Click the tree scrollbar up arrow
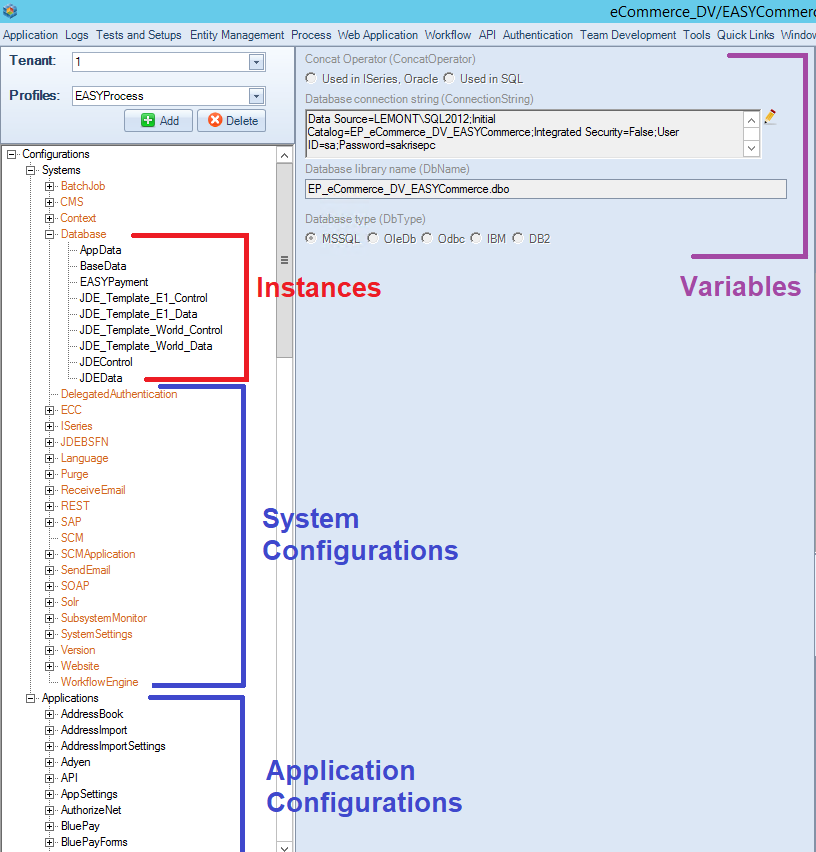The width and height of the screenshot is (816, 852). click(284, 155)
